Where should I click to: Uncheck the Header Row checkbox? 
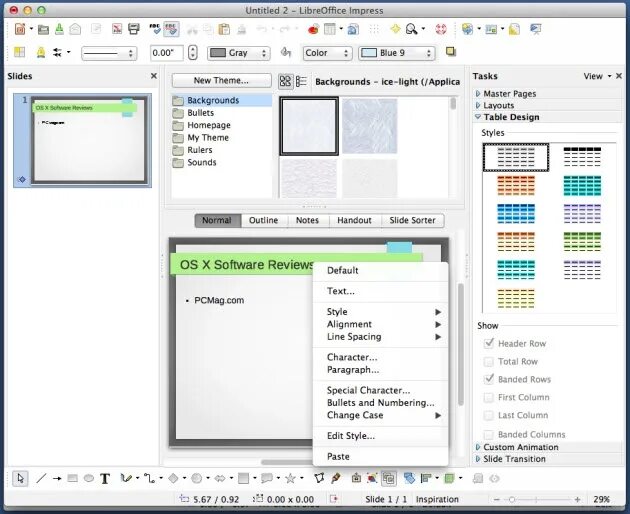(489, 343)
